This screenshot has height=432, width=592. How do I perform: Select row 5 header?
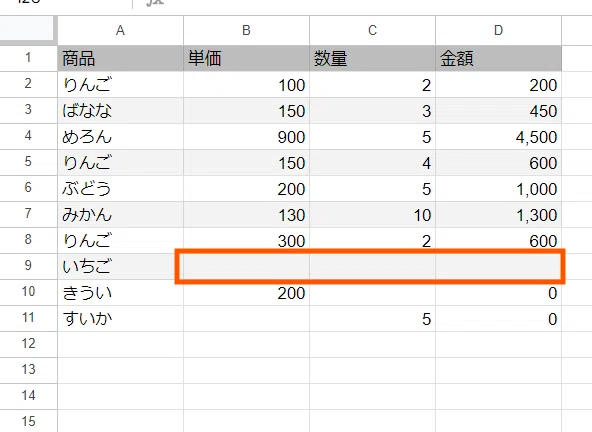point(28,162)
